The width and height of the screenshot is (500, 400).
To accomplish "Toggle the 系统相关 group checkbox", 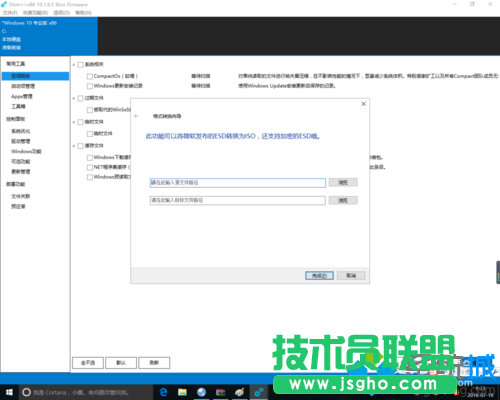I will [x=80, y=65].
